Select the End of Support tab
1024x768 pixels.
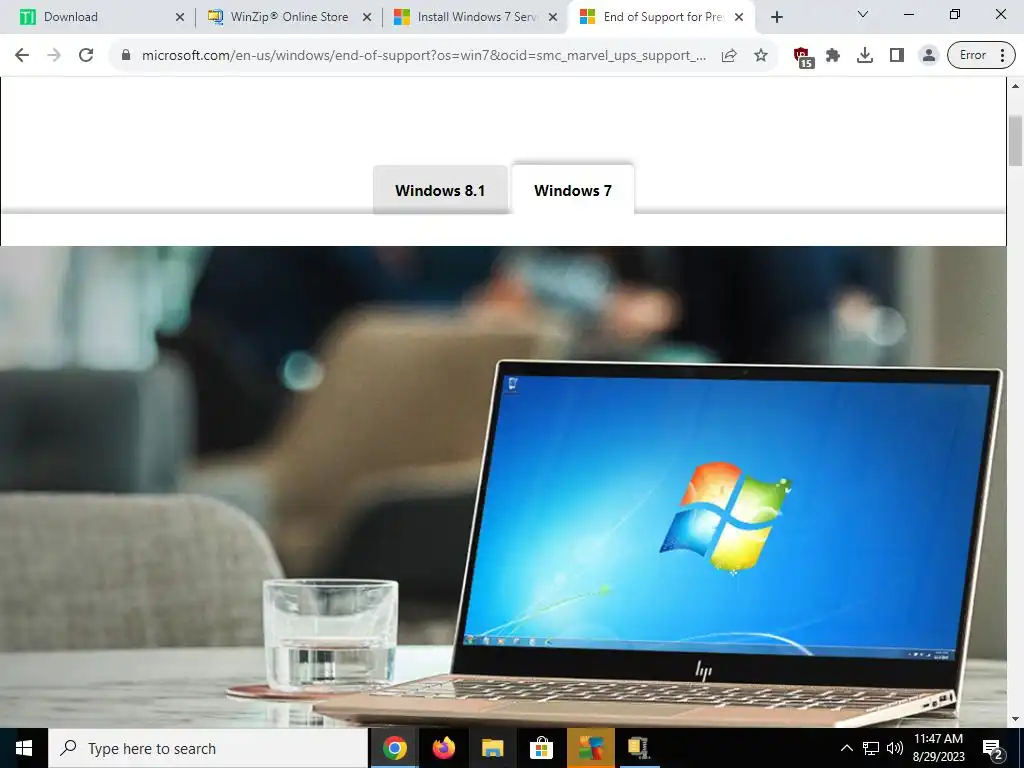[x=662, y=17]
